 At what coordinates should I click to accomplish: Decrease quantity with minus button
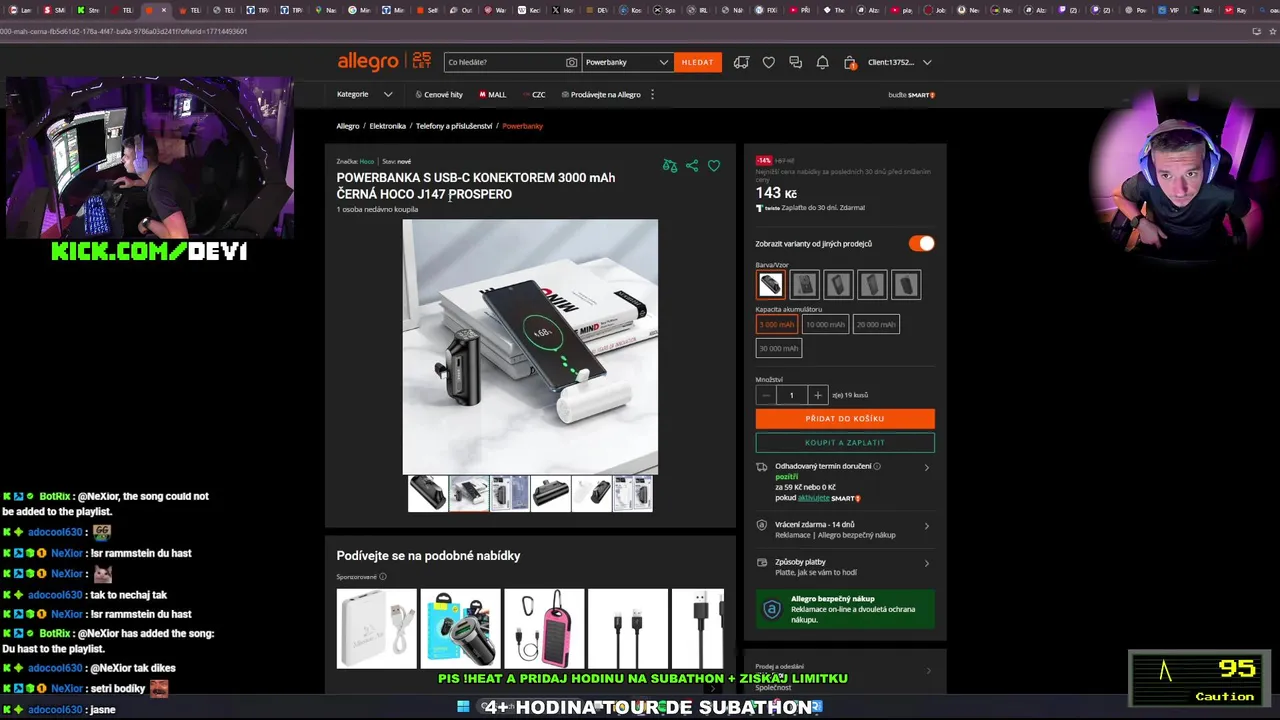point(766,395)
